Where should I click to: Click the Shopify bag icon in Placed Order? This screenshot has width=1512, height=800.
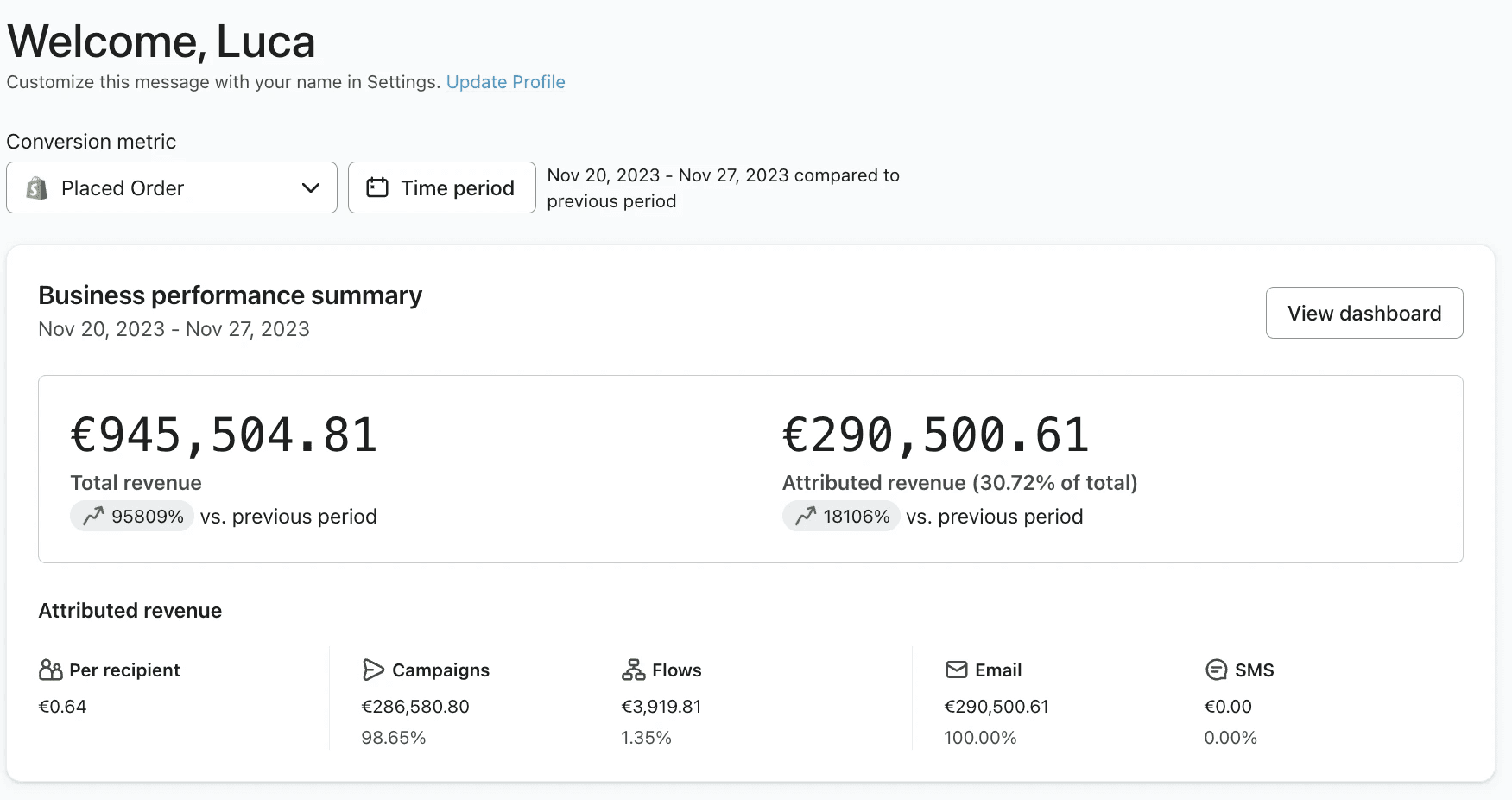[36, 187]
